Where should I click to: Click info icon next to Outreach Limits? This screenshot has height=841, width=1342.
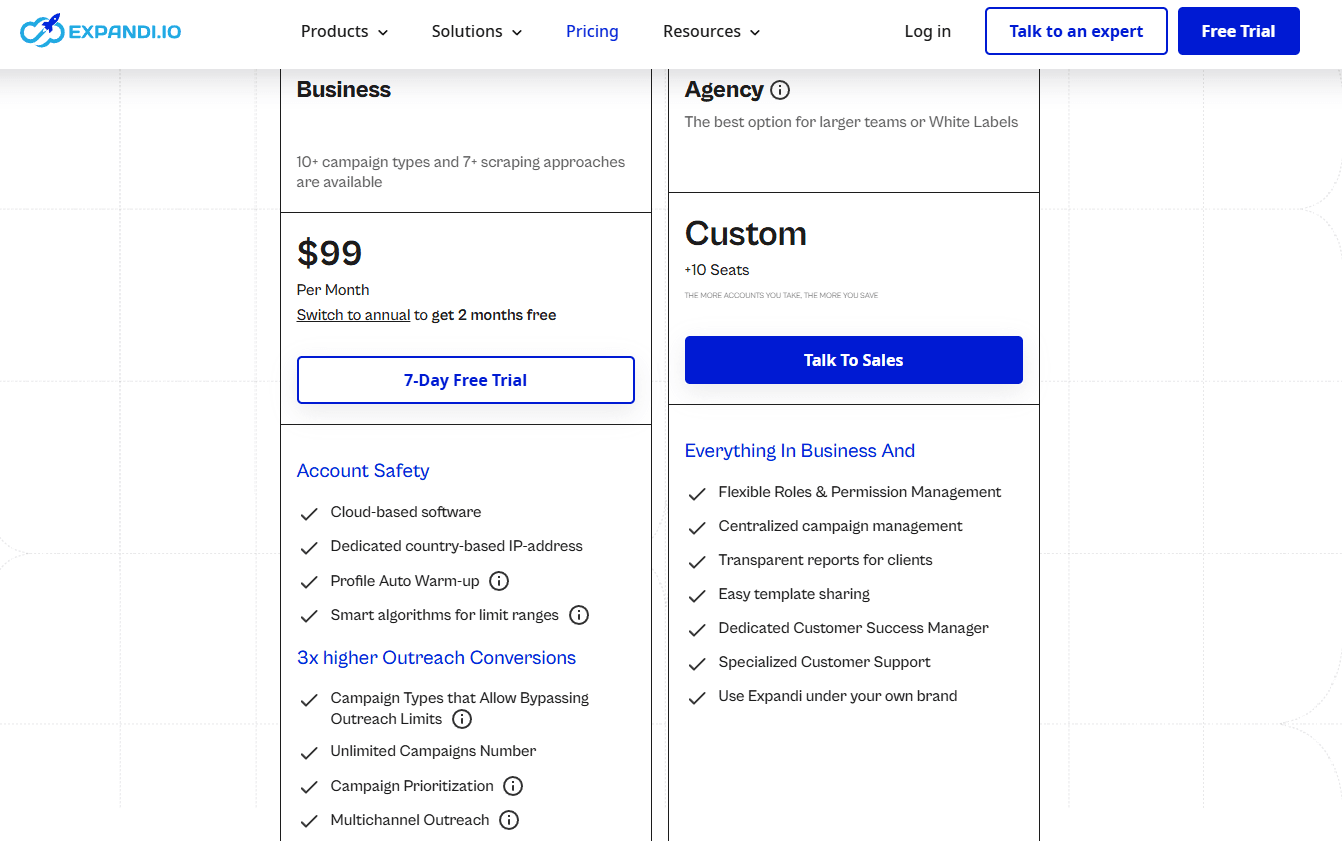point(461,719)
